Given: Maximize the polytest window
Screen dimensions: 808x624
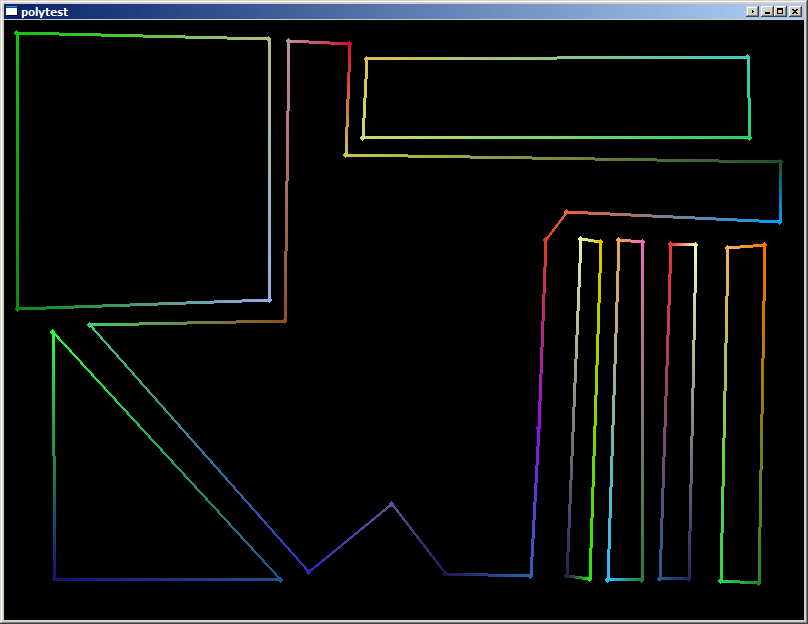Looking at the screenshot, I should pos(780,11).
